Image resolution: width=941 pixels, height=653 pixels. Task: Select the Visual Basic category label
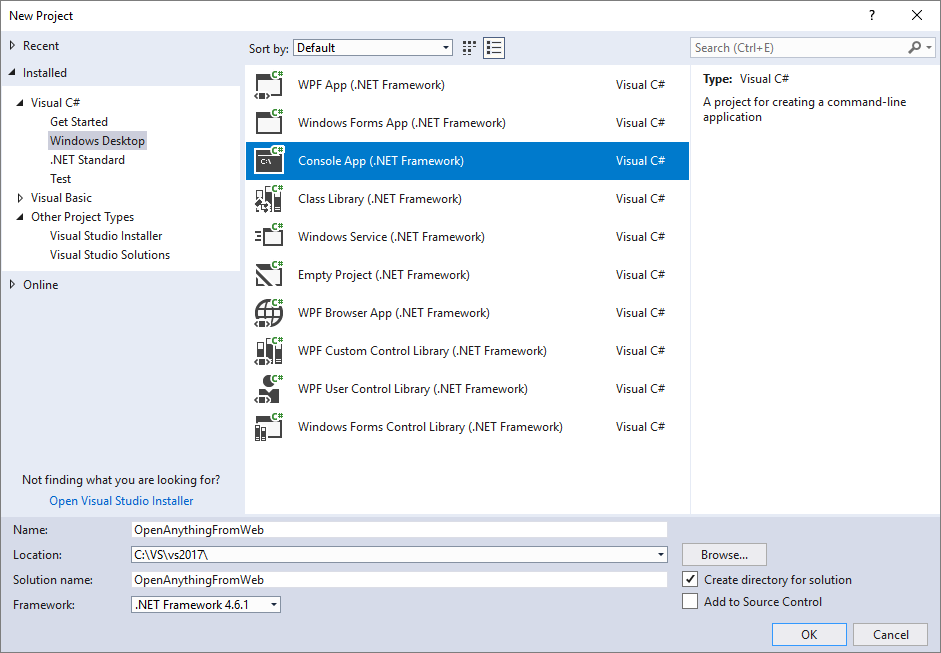tap(61, 197)
